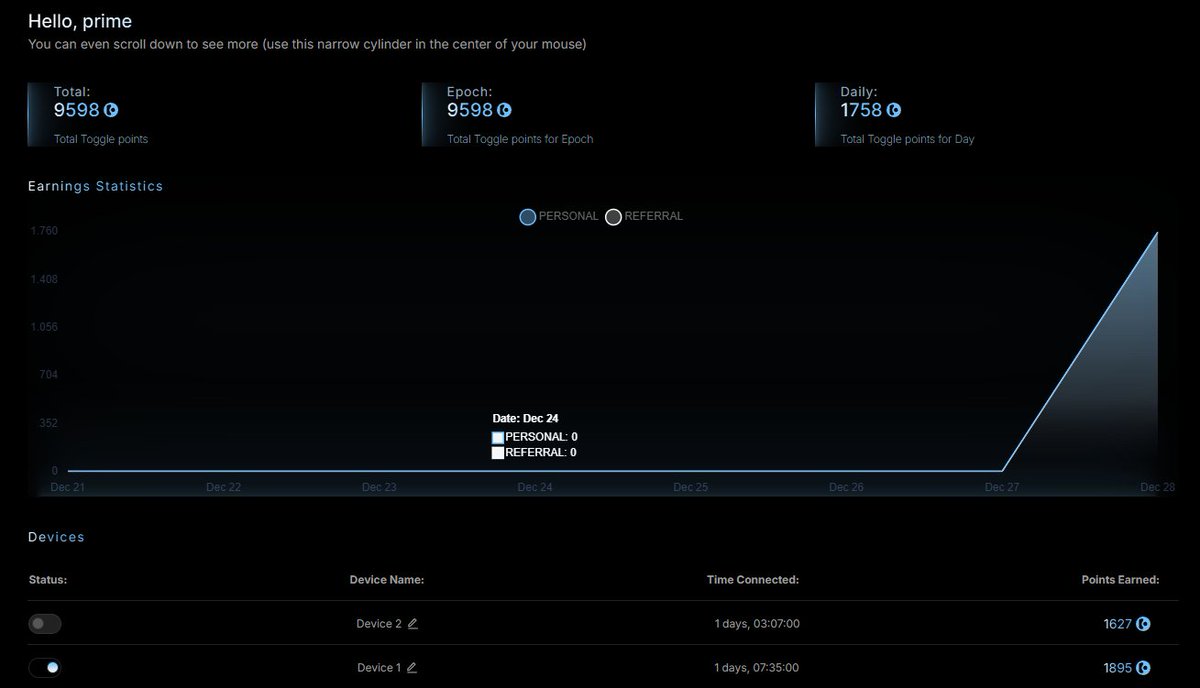Select the Earnings Statistics section heading
1200x688 pixels.
95,186
